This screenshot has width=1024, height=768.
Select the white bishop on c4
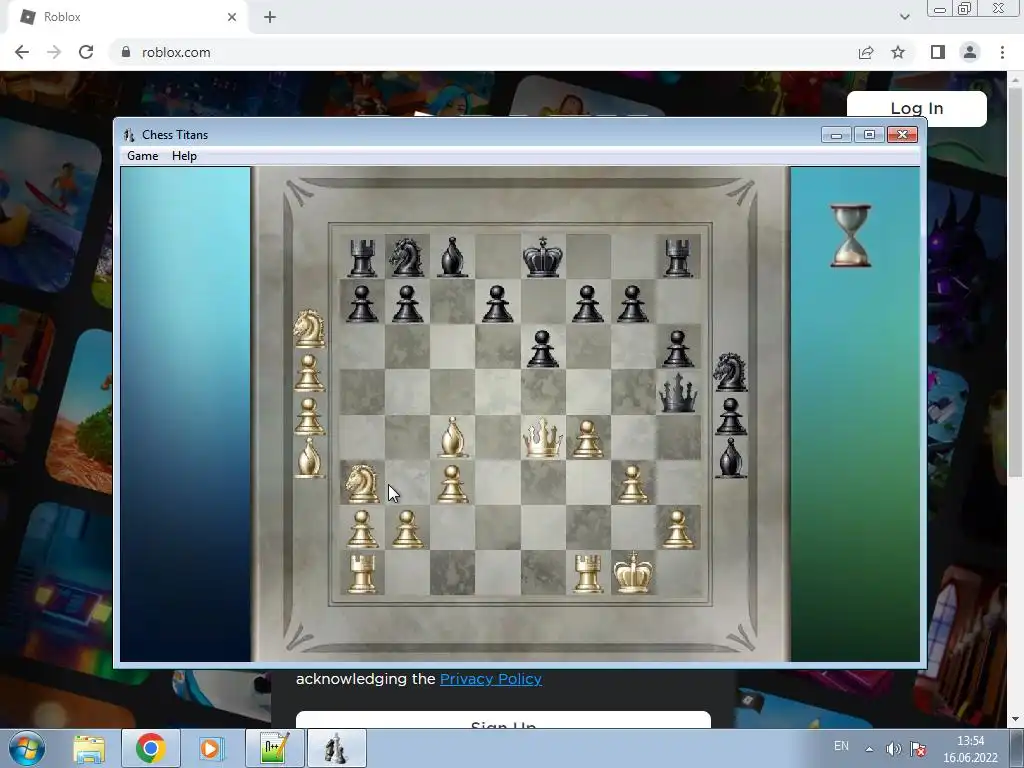point(453,436)
